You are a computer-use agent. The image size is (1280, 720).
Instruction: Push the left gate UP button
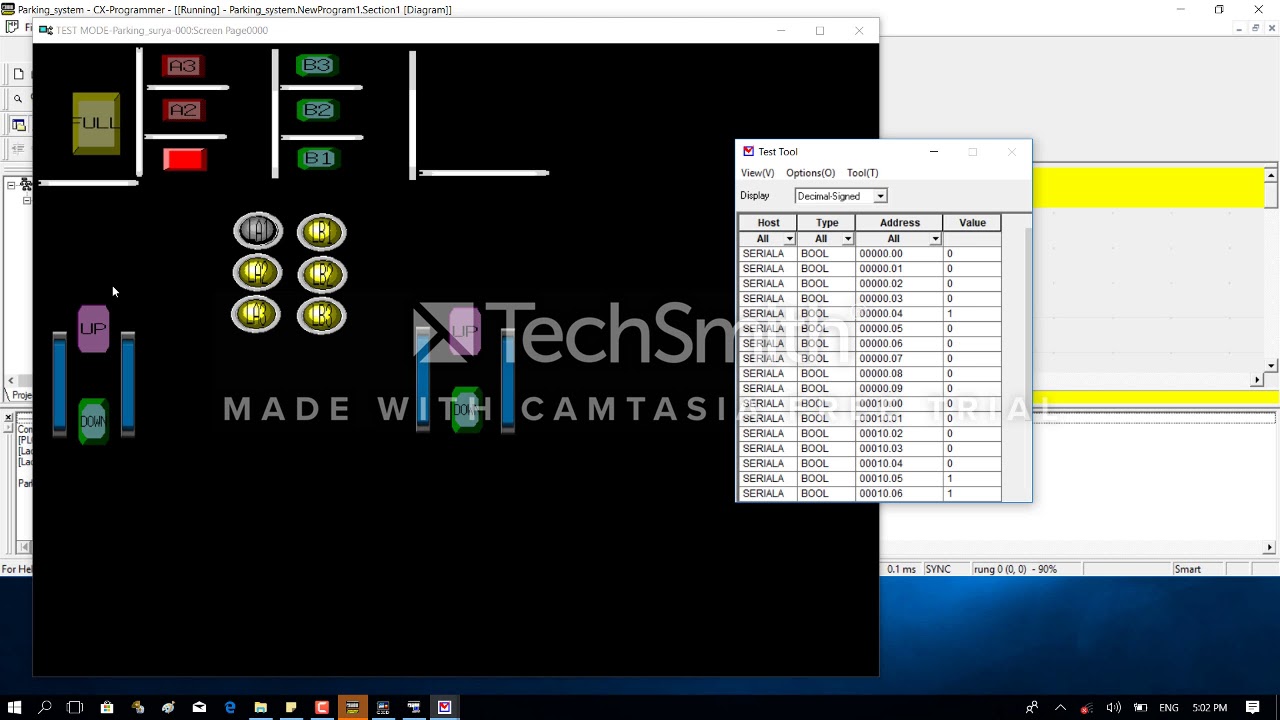pos(93,329)
